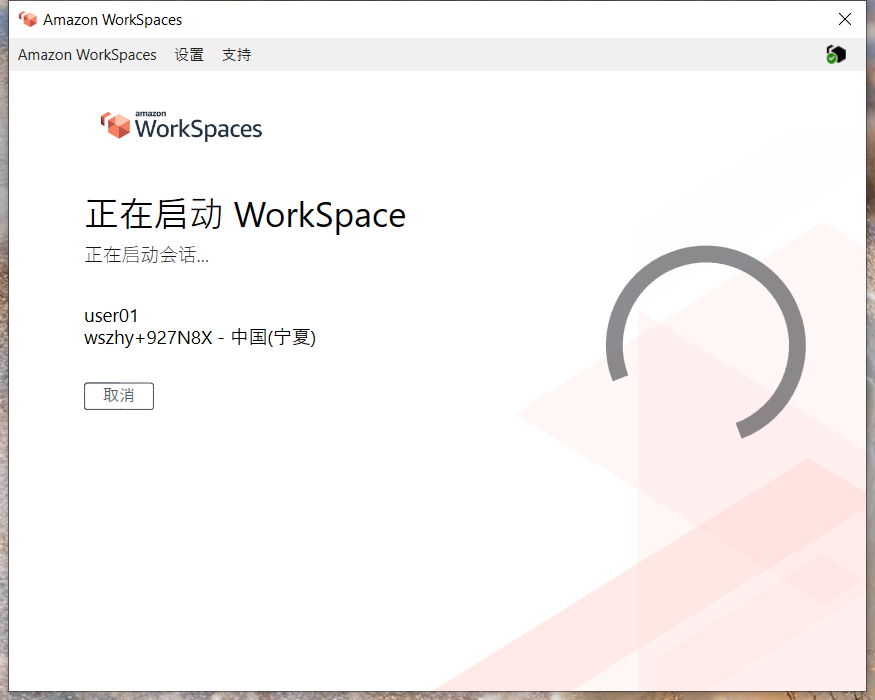Viewport: 875px width, 700px height.
Task: Click the wszhy+927N8X registration code
Action: point(148,338)
